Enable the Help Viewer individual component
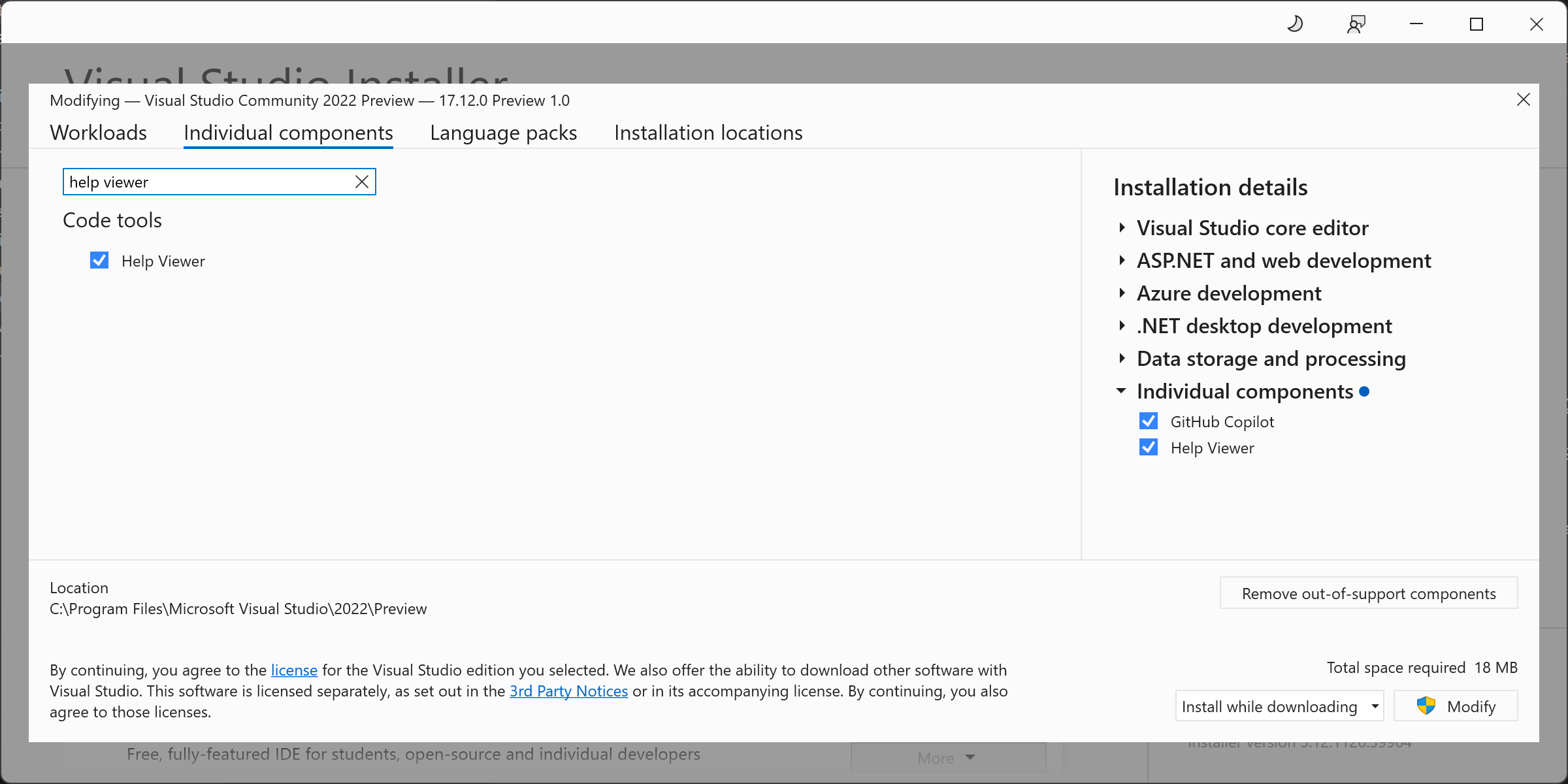This screenshot has height=784, width=1568. pos(100,260)
